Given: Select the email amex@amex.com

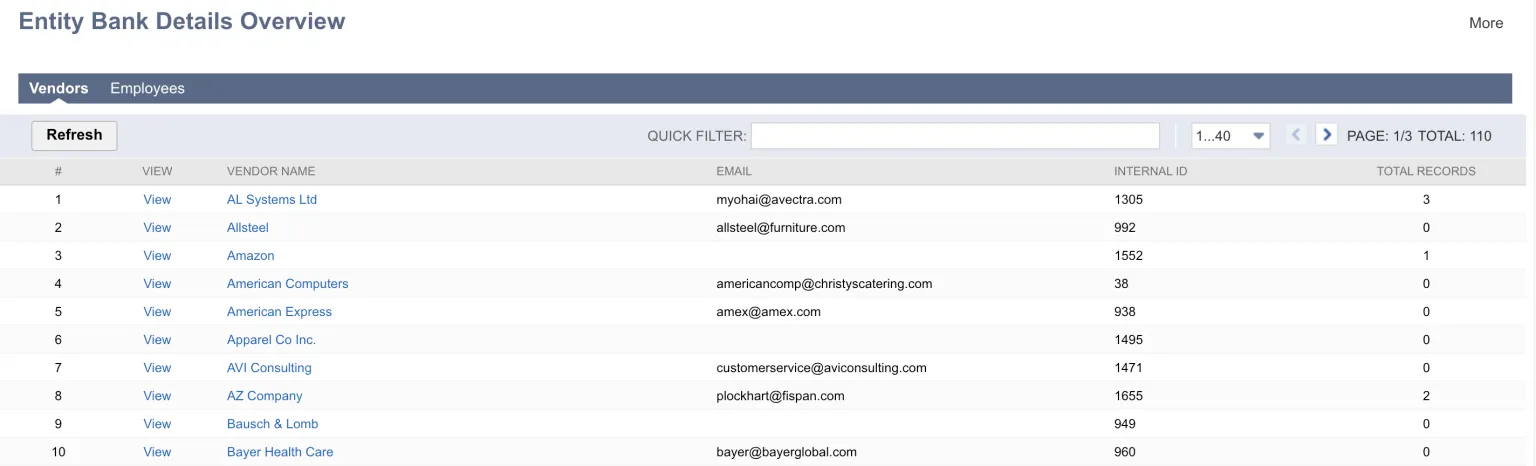Looking at the screenshot, I should point(768,312).
